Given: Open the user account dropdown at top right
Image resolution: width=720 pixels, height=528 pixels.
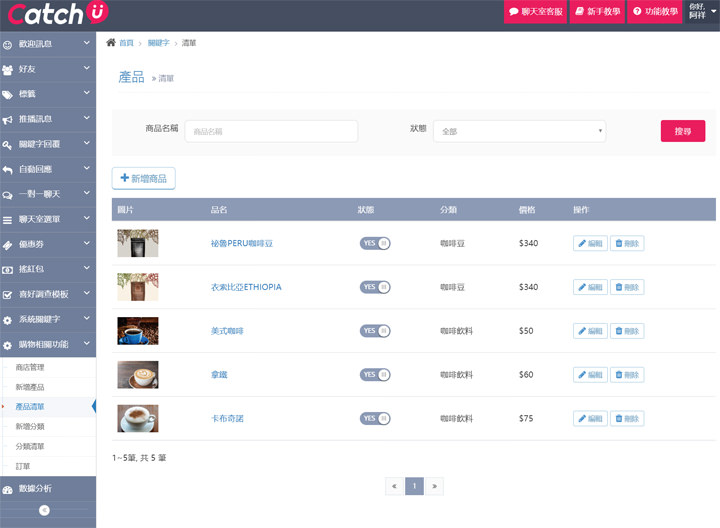Looking at the screenshot, I should 702,11.
